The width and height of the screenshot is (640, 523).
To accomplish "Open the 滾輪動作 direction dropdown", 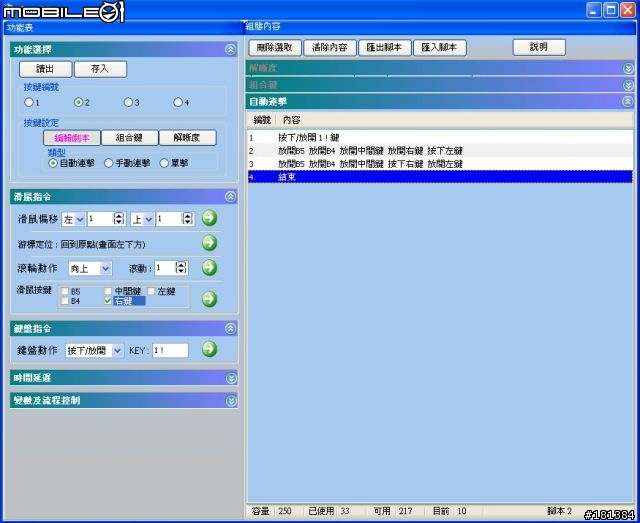I will pyautogui.click(x=106, y=269).
